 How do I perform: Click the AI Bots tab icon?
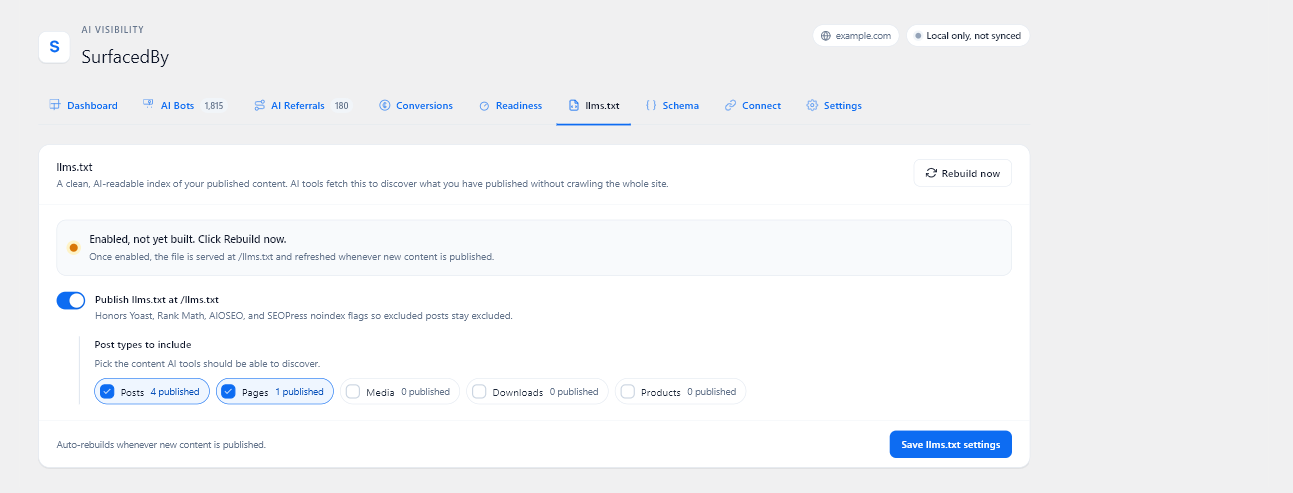pos(148,105)
